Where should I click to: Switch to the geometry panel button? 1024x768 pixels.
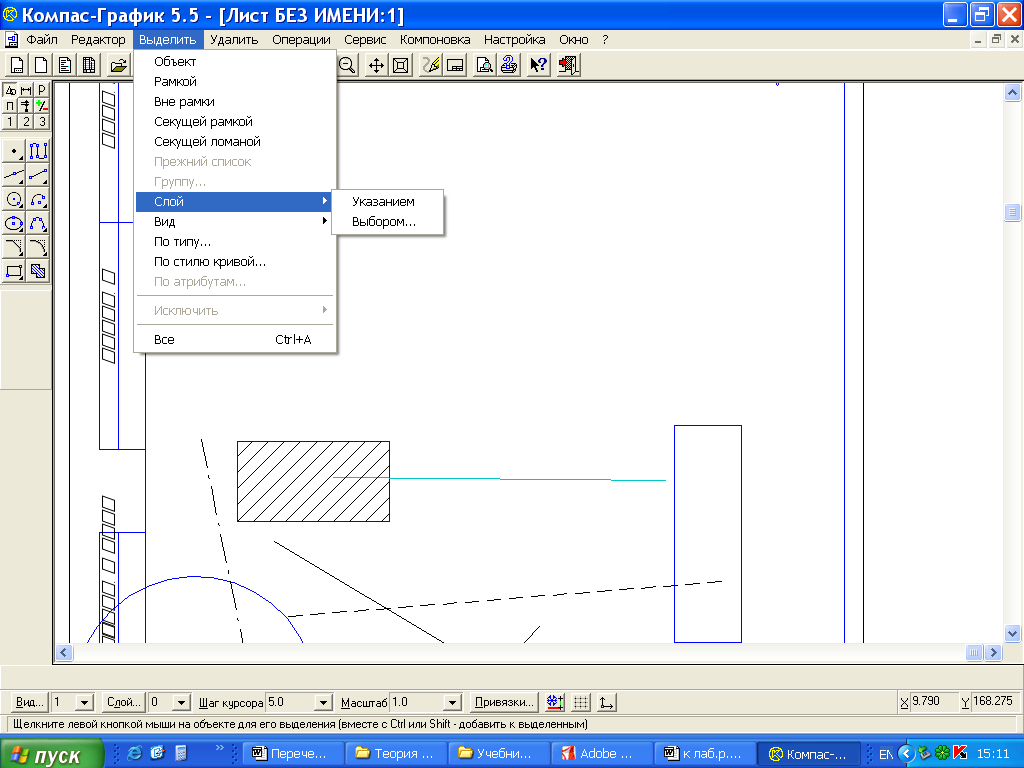(10, 90)
